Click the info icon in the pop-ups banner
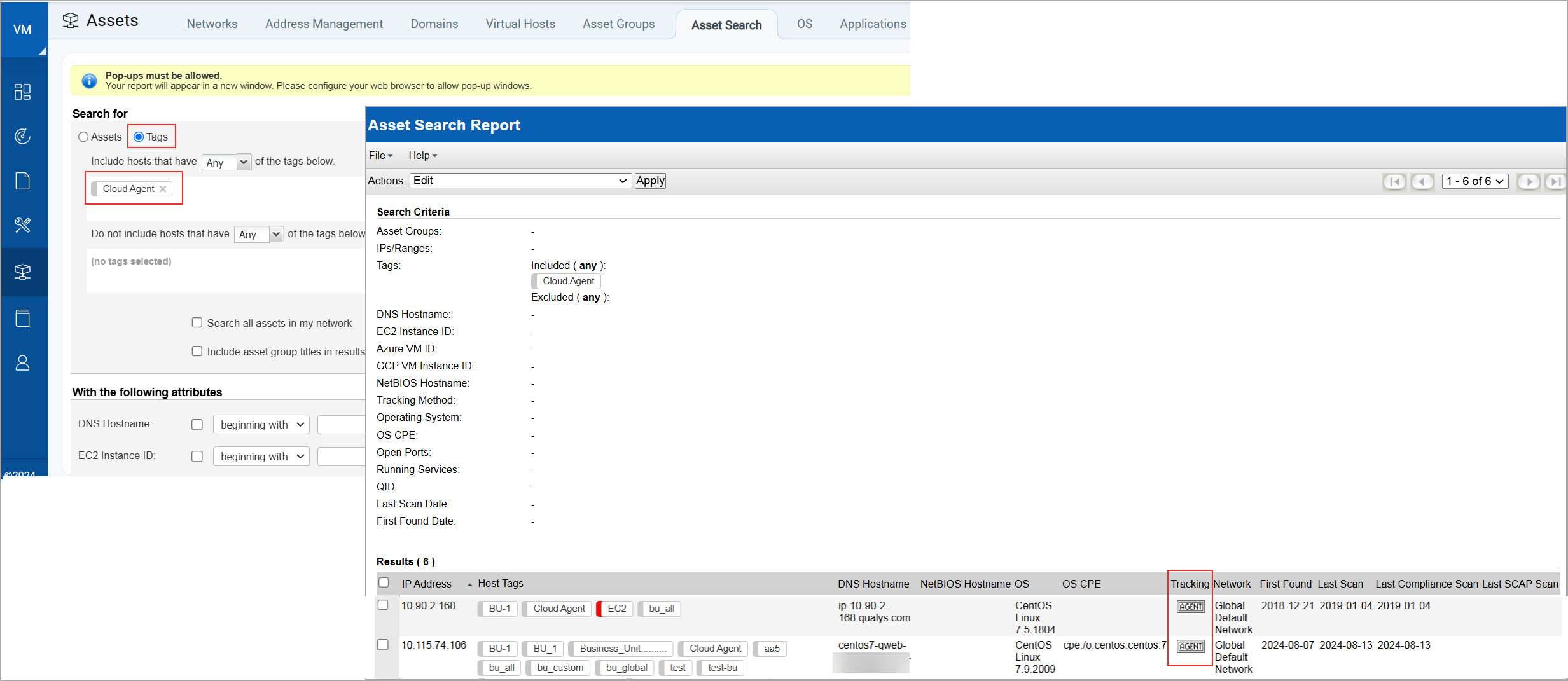This screenshot has height=681, width=1568. click(89, 81)
